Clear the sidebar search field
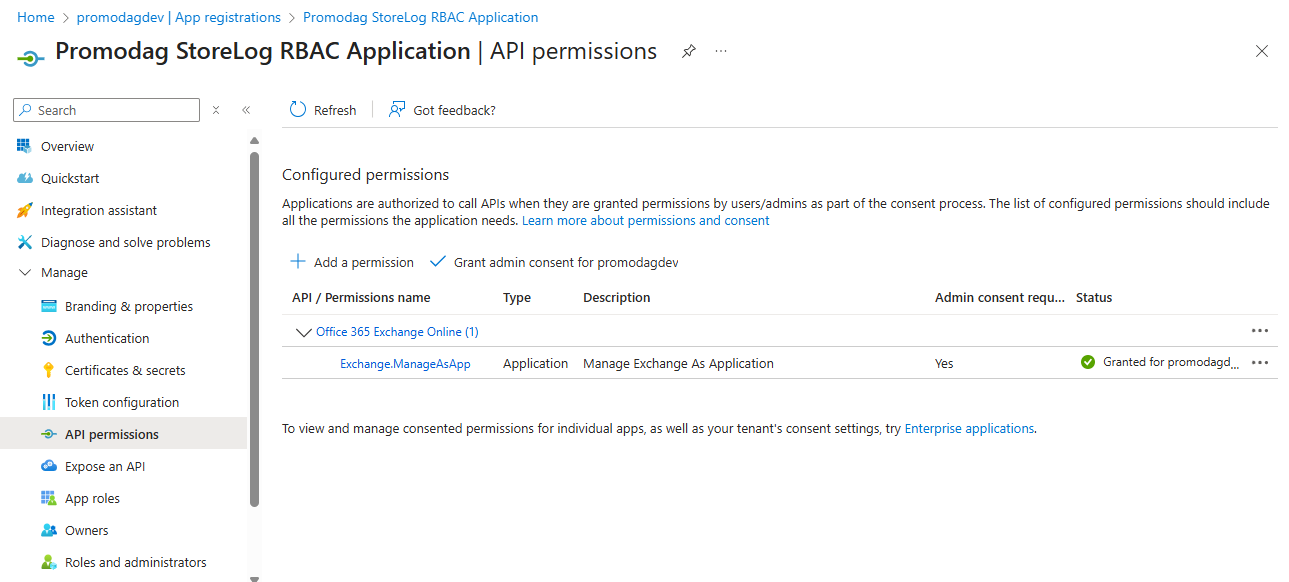 [x=215, y=109]
